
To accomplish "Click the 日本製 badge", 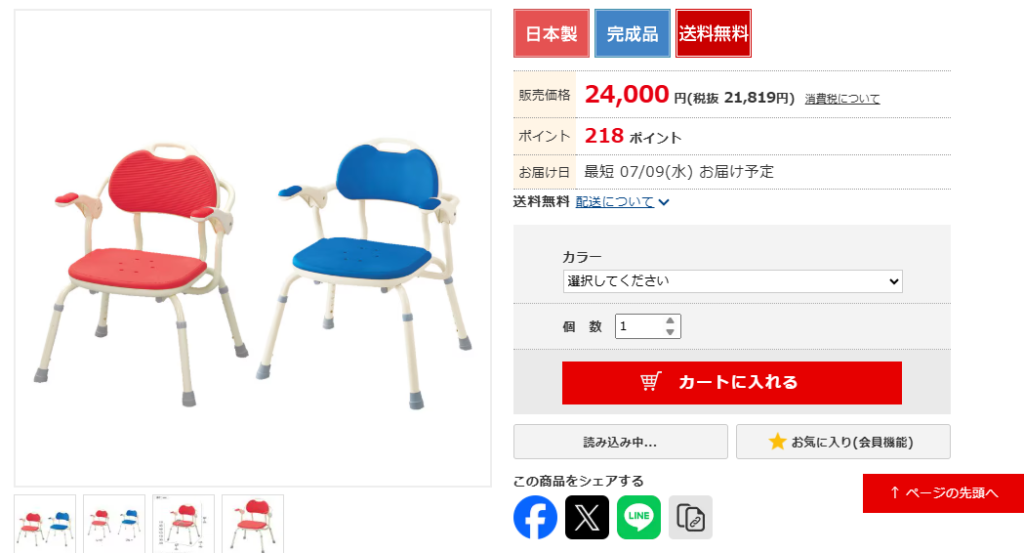I will [551, 33].
